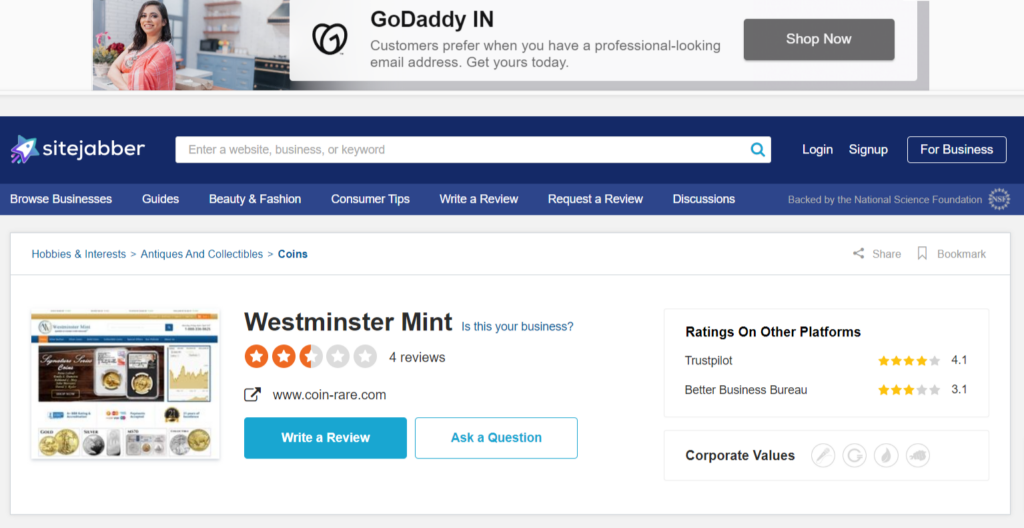Click the 4 reviews text

417,357
